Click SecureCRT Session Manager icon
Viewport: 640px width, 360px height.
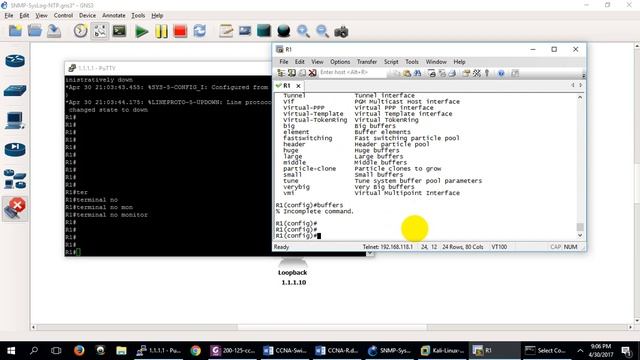[281, 73]
